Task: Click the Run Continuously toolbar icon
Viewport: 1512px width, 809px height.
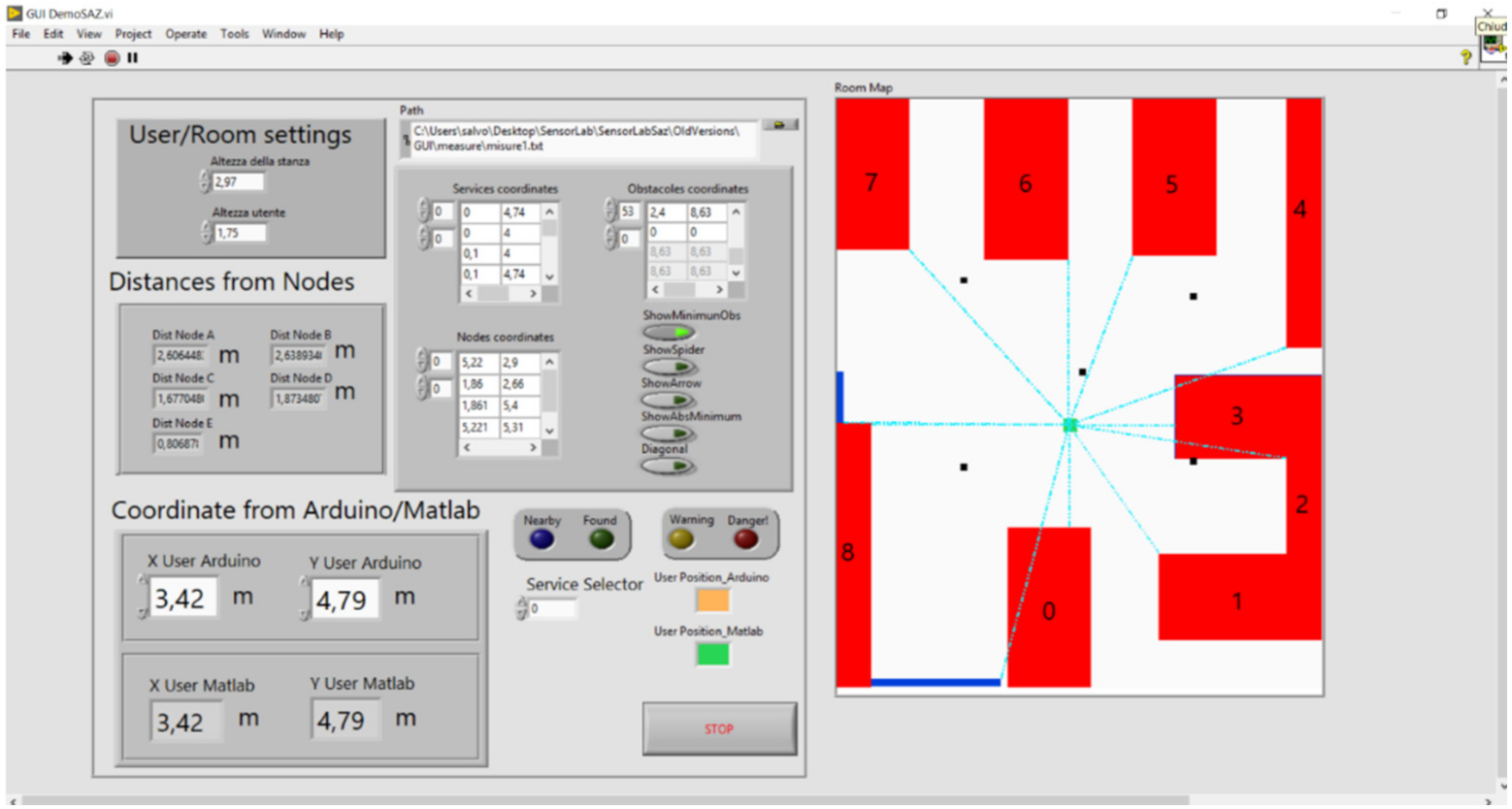Action: pos(87,58)
